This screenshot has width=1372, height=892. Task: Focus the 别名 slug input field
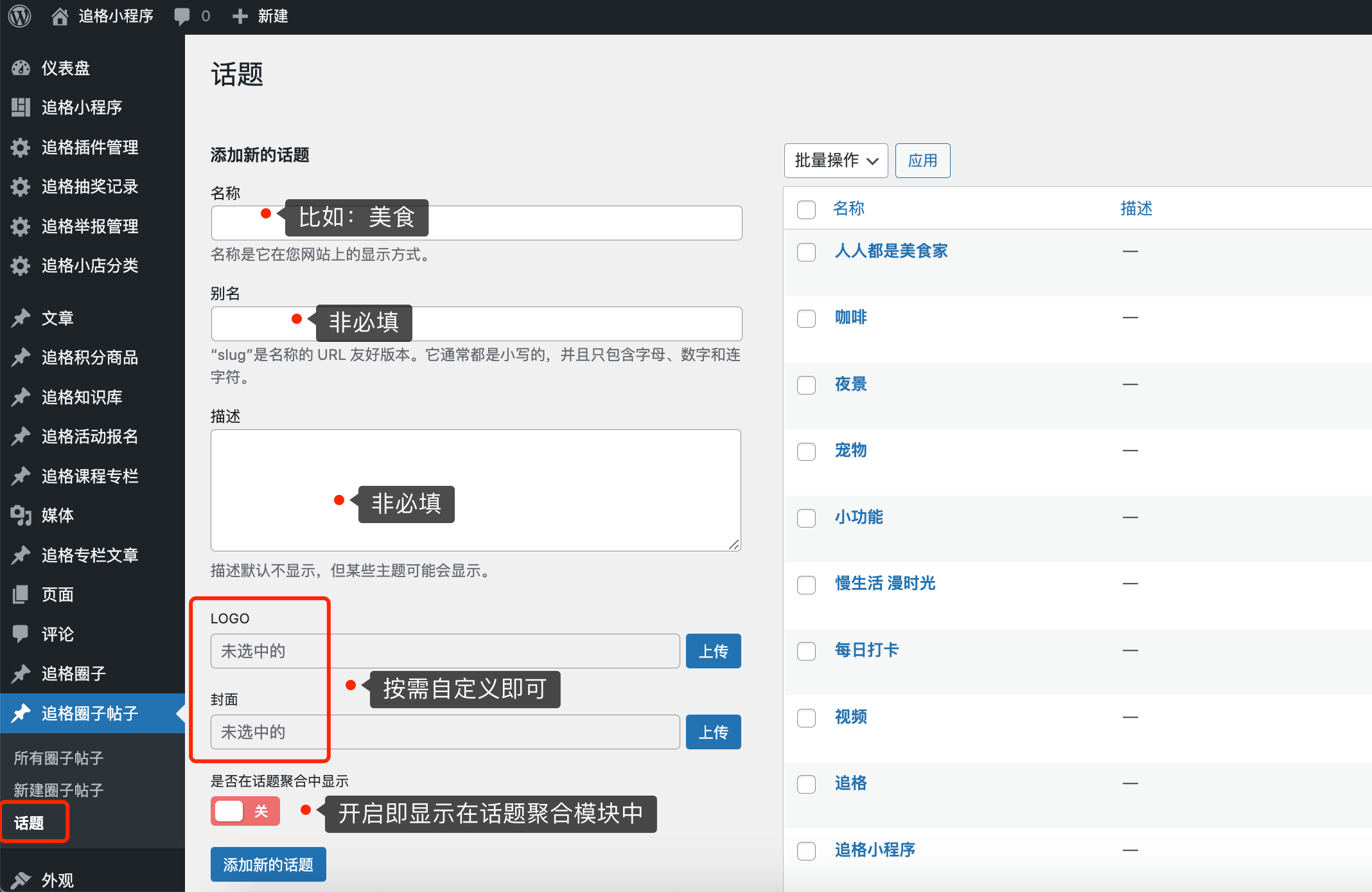point(477,324)
